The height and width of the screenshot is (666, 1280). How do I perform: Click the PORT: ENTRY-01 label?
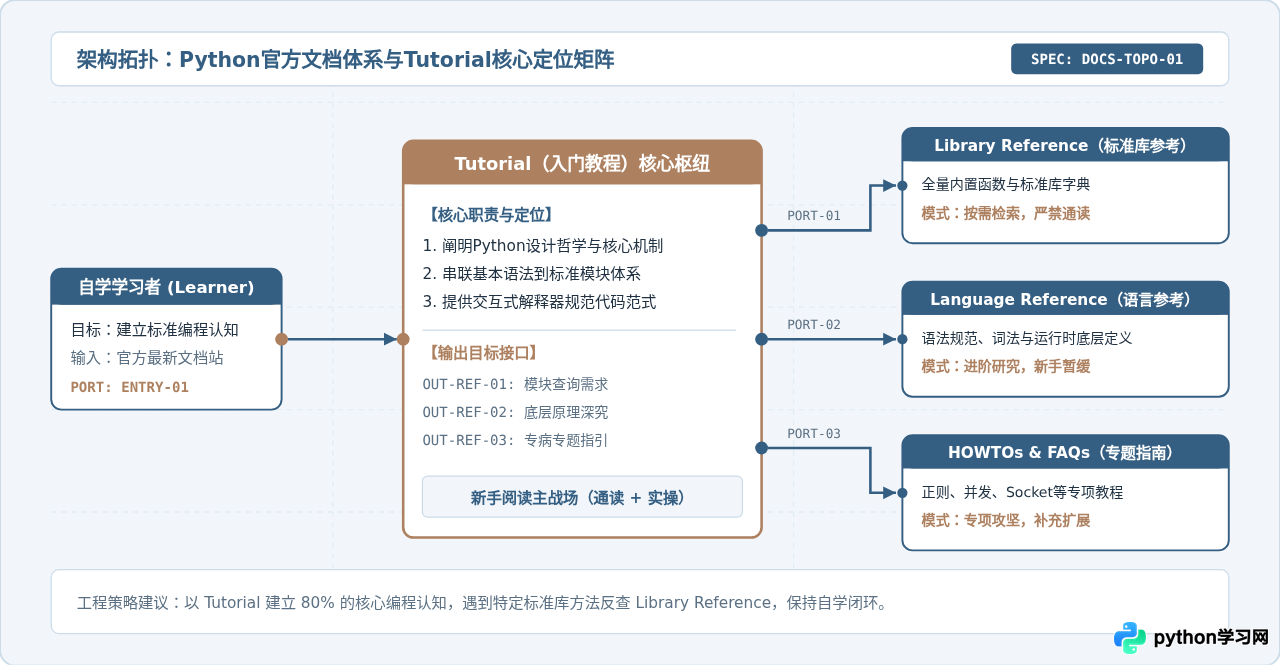click(129, 387)
